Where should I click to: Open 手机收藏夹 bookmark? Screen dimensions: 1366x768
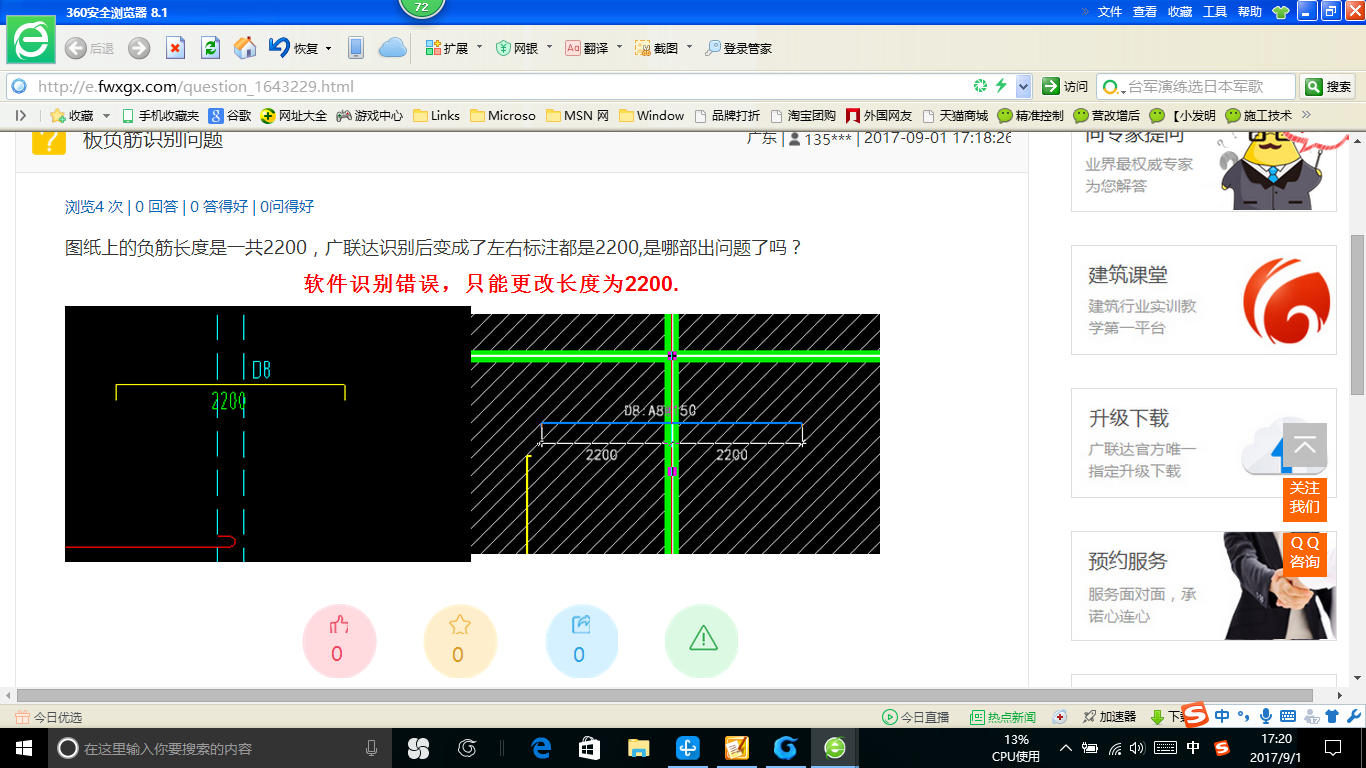pos(160,116)
